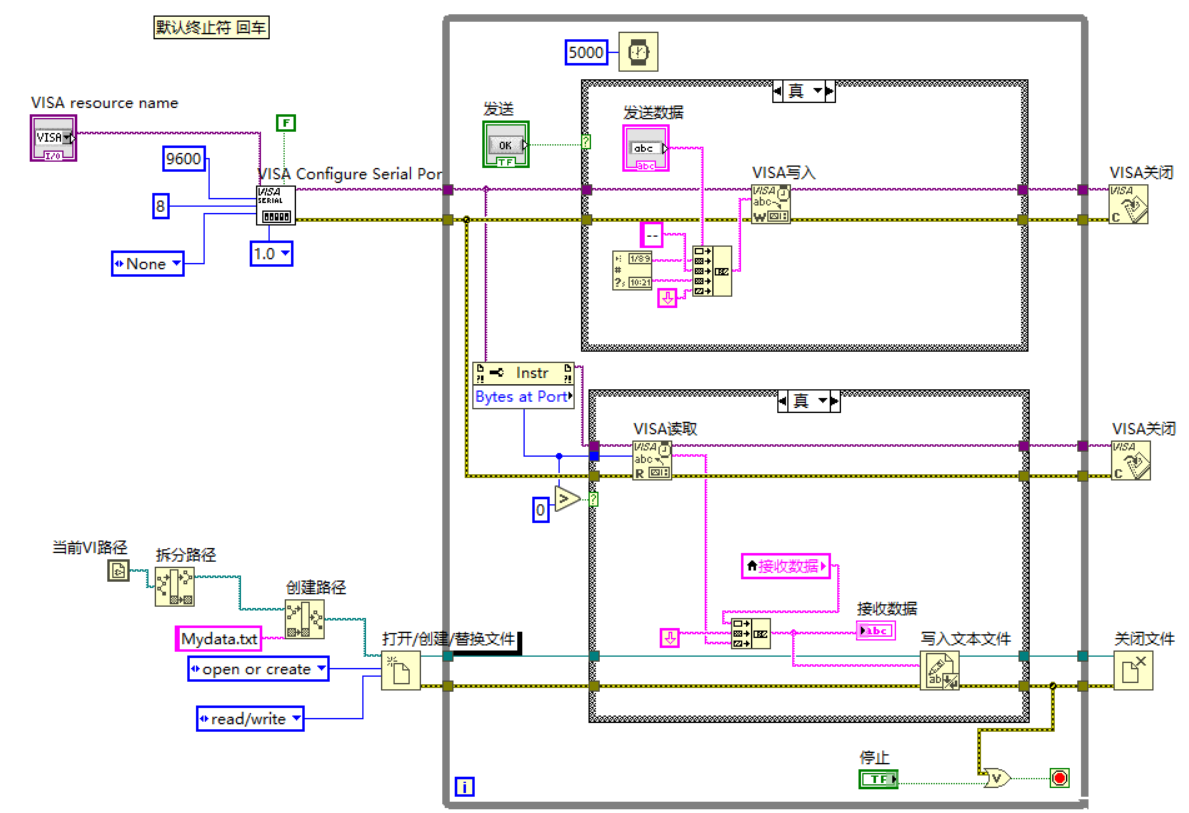Screen dimensions: 1189x813
Task: Click the lower VISA关闭 close node
Action: click(1131, 460)
